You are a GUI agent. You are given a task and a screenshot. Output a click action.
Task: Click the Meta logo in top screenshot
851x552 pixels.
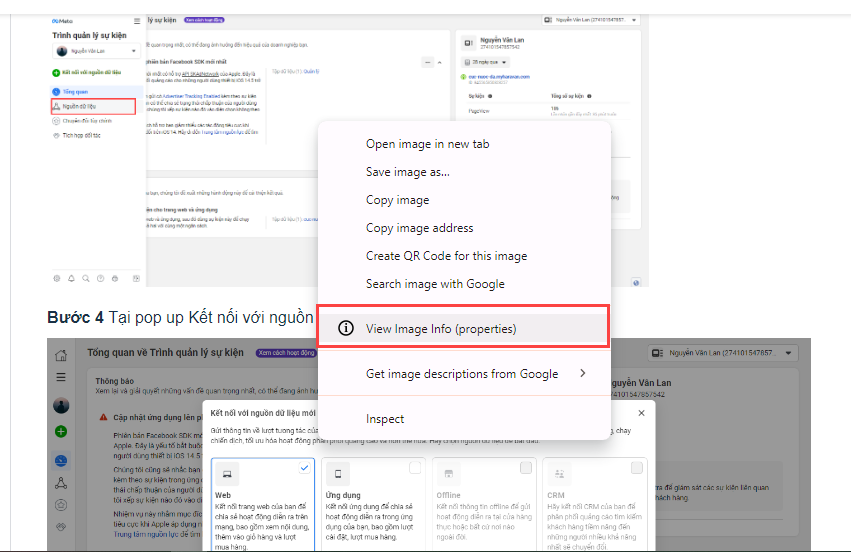62,21
